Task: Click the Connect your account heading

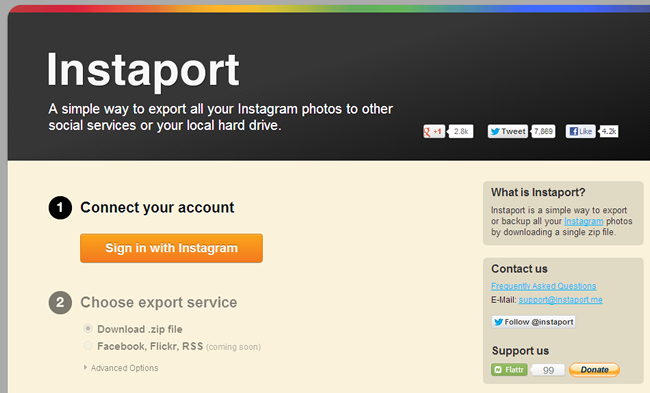Action: (158, 207)
